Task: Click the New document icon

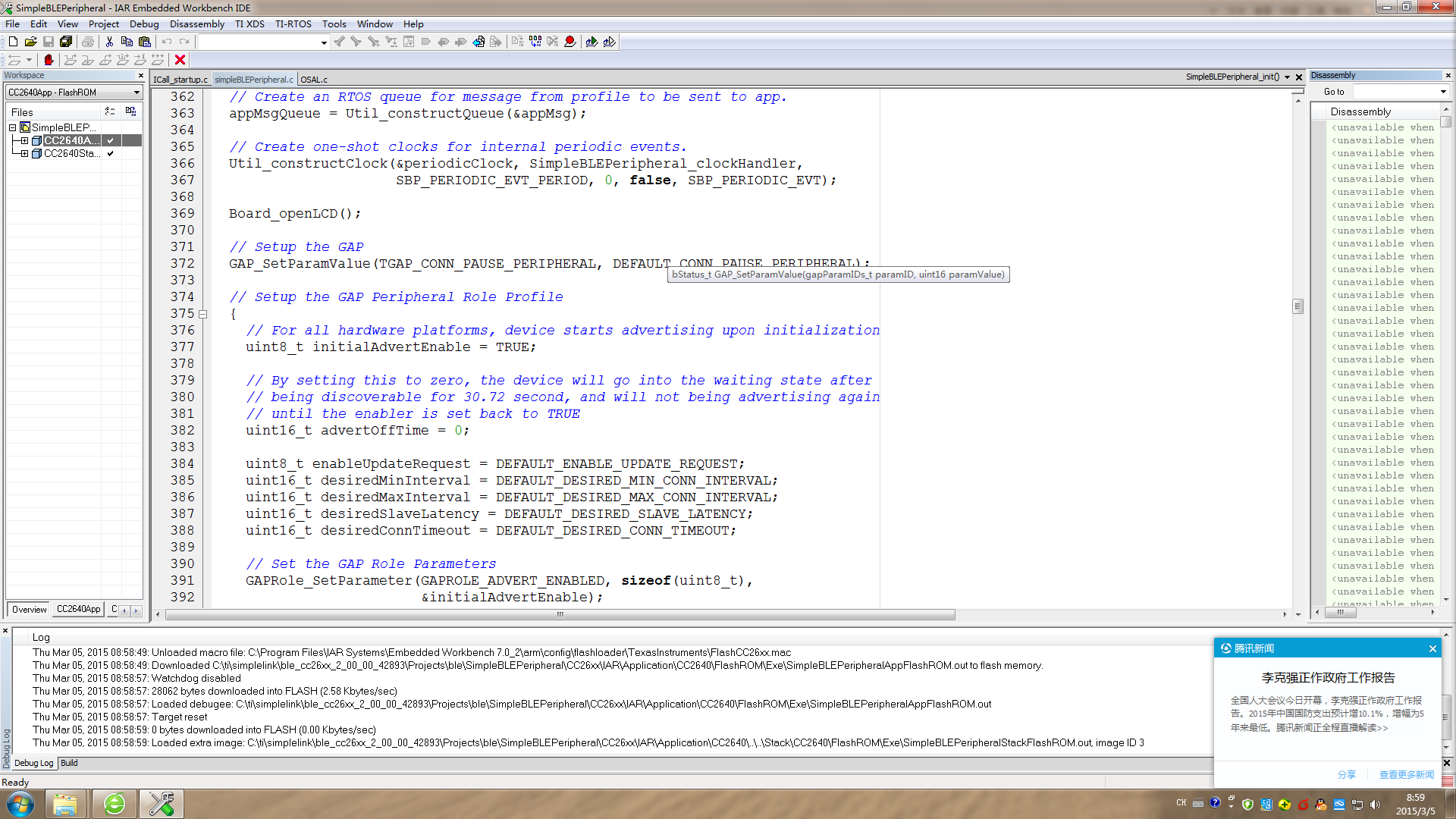Action: point(13,42)
